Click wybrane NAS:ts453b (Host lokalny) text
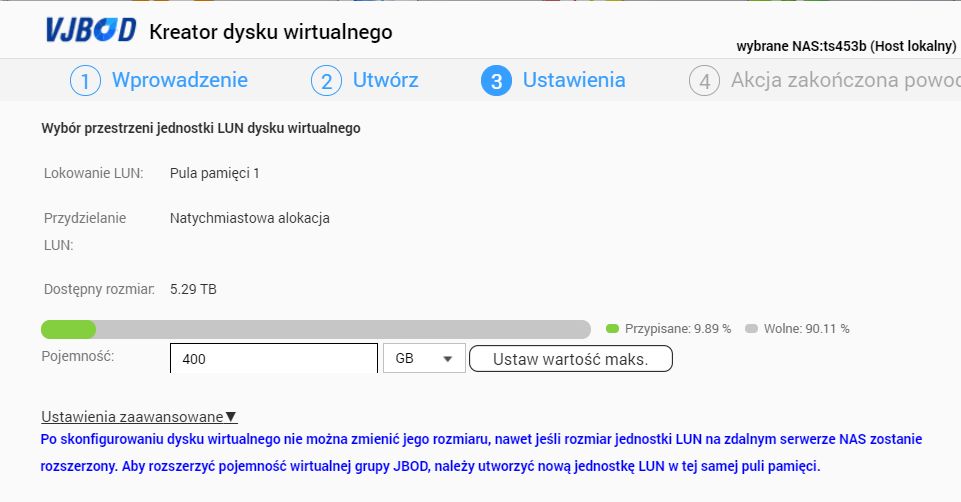This screenshot has width=961, height=502. click(846, 46)
